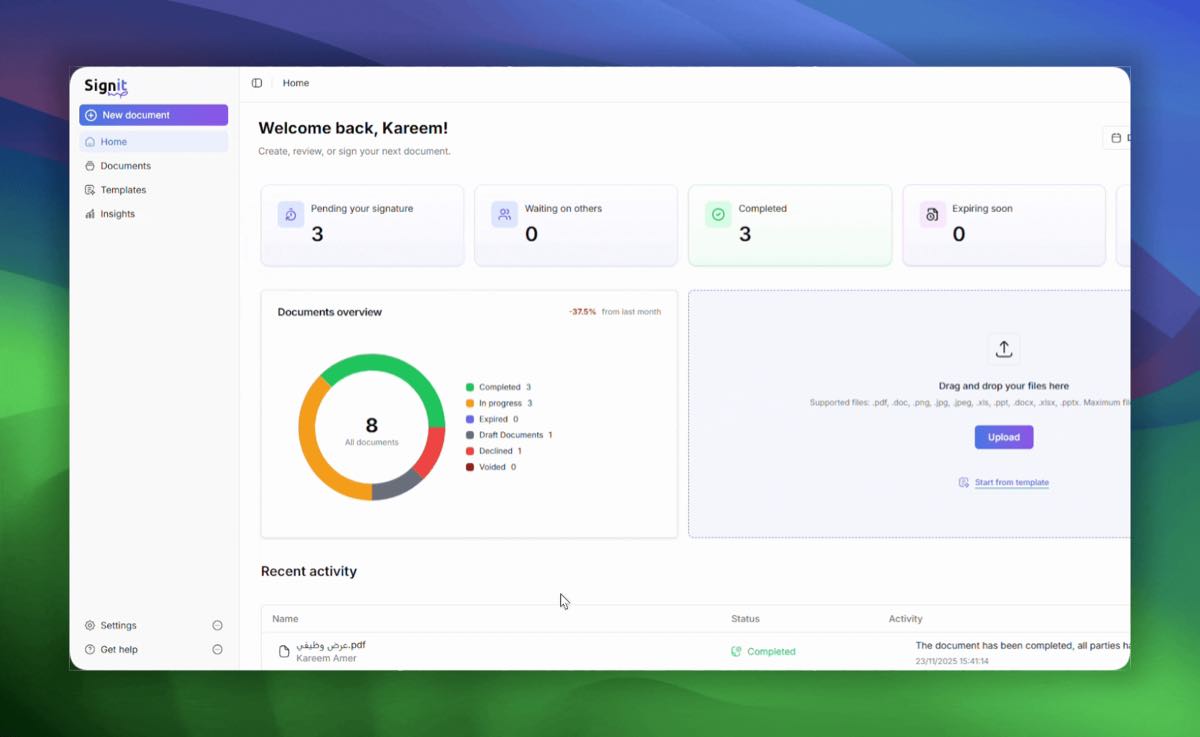Open the Insights sidebar item
This screenshot has height=737, width=1200.
point(154,214)
